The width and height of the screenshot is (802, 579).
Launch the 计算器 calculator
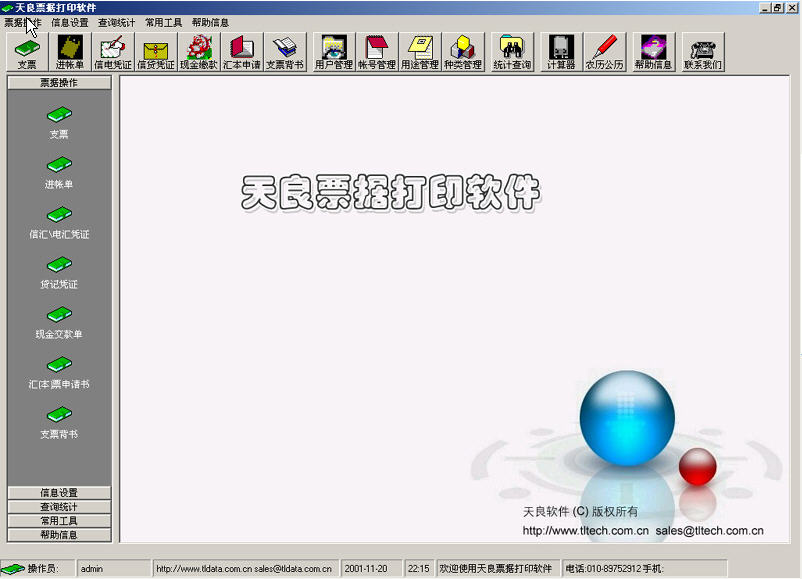(561, 52)
